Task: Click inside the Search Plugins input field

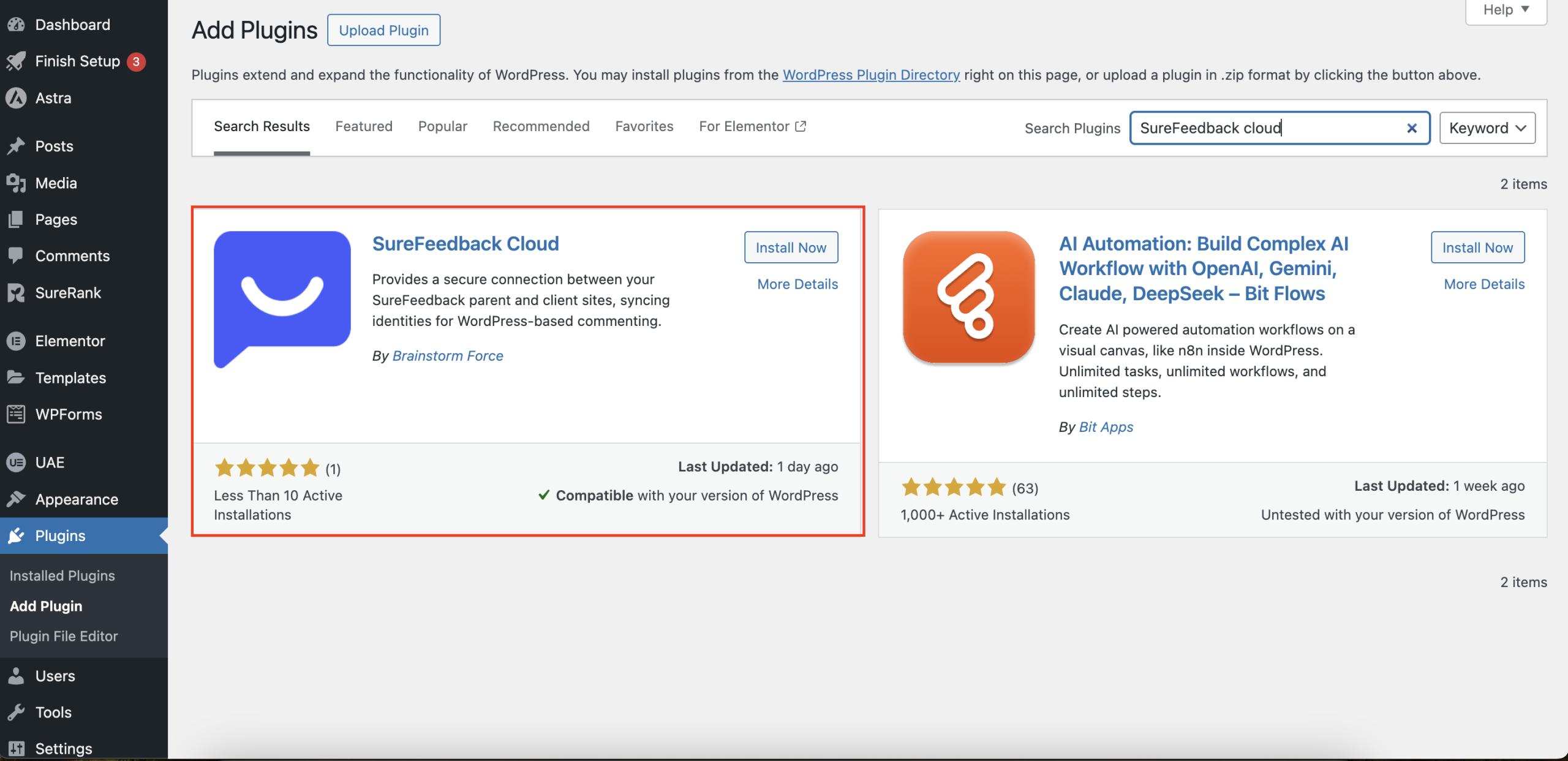Action: tap(1262, 128)
